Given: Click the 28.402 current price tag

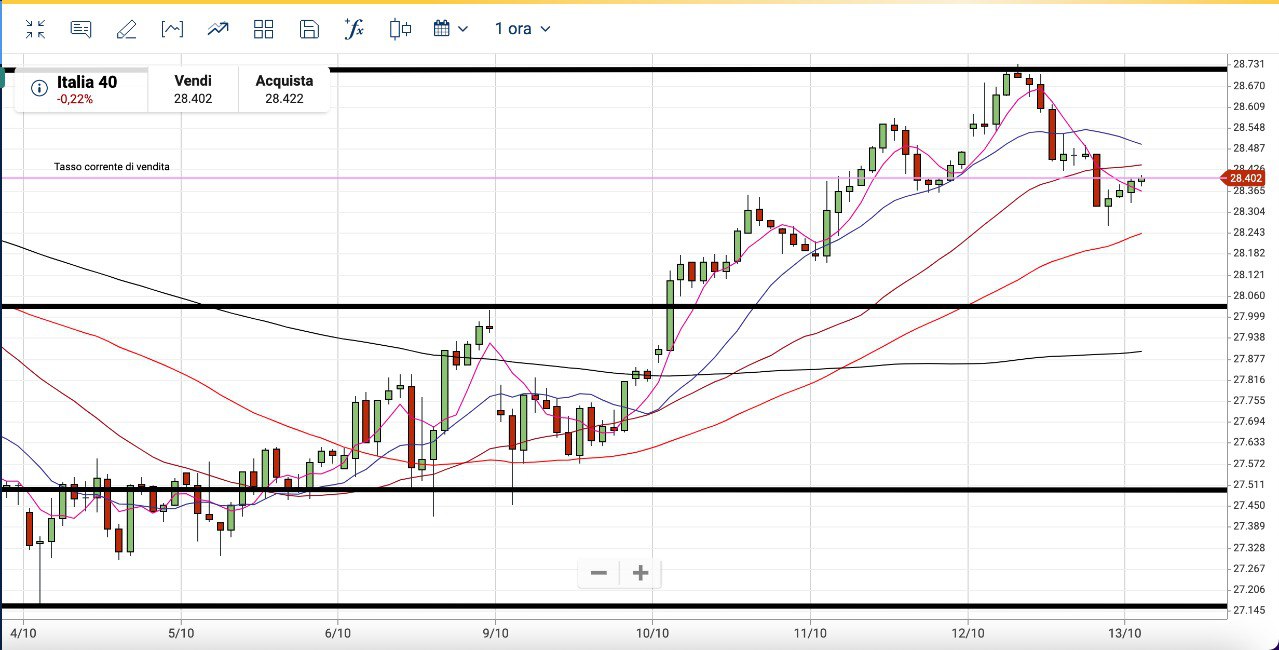Looking at the screenshot, I should click(x=1246, y=178).
